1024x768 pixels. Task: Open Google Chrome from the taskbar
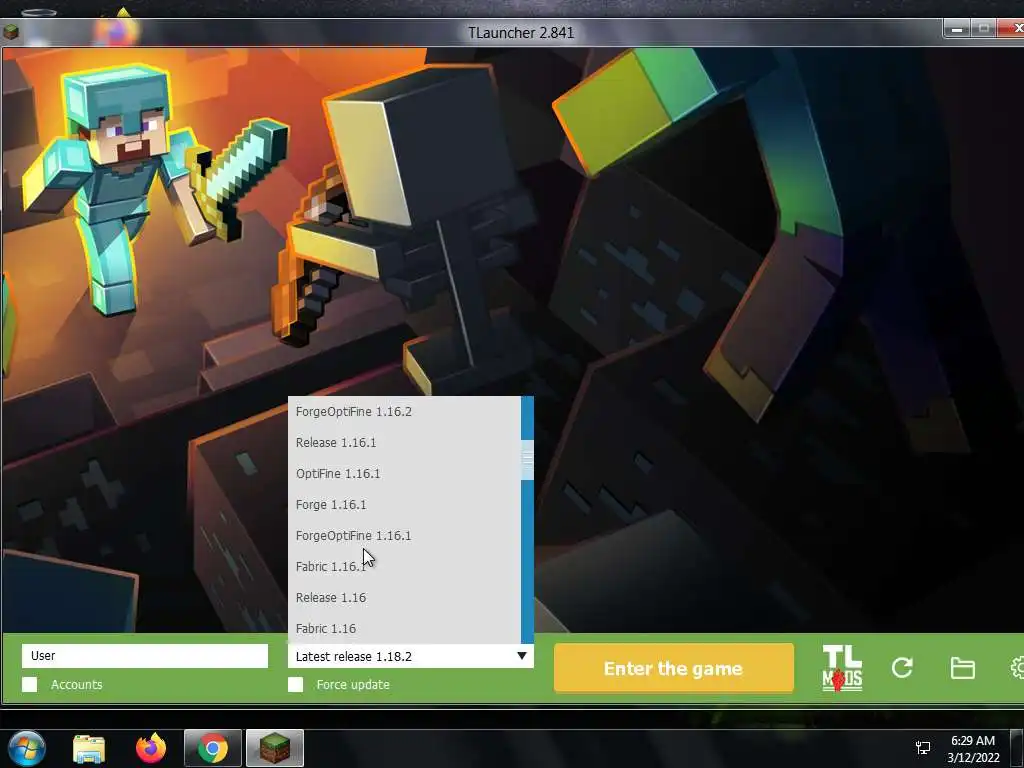(x=213, y=748)
